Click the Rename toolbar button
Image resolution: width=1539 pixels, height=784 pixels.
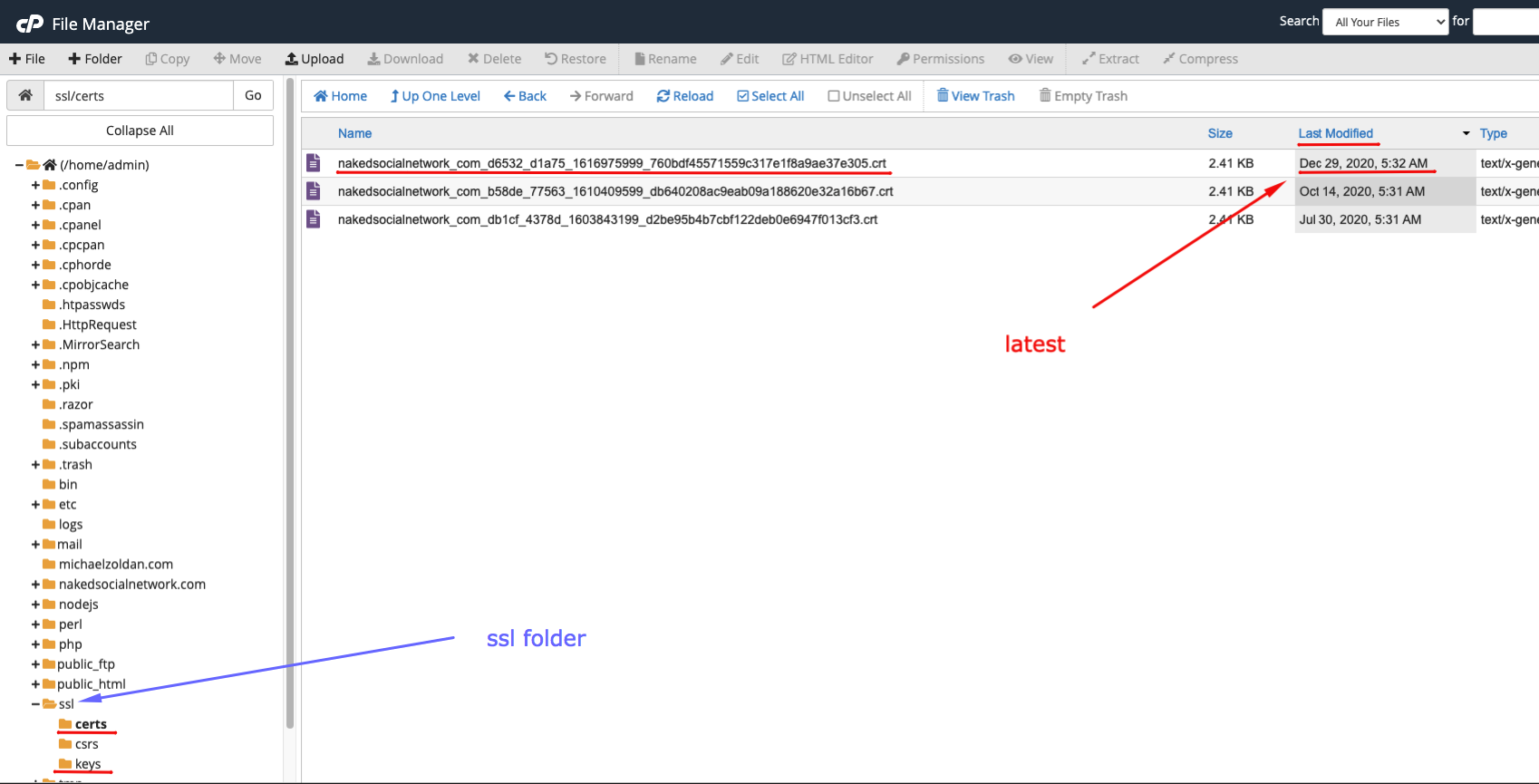(666, 59)
